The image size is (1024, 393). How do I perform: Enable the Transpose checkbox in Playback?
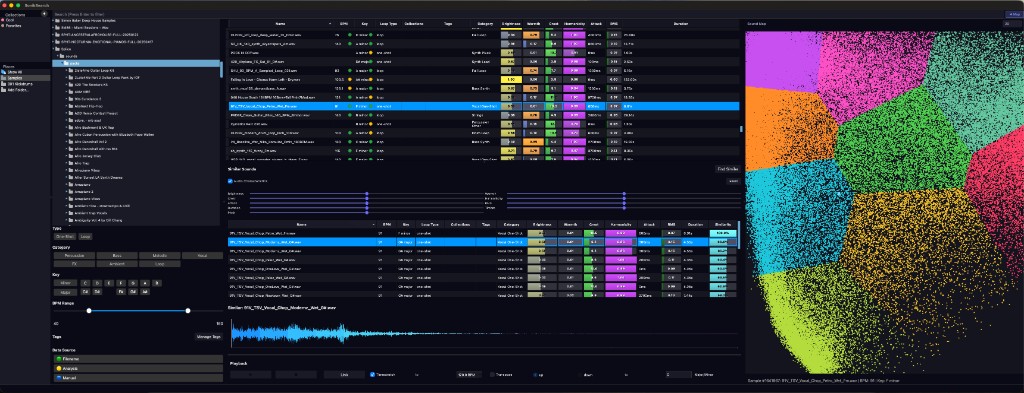click(x=493, y=375)
